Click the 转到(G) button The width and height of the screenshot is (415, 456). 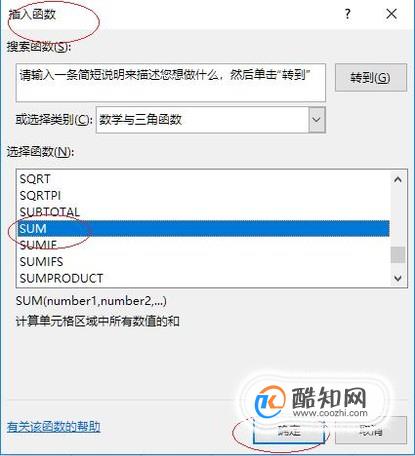pos(371,77)
